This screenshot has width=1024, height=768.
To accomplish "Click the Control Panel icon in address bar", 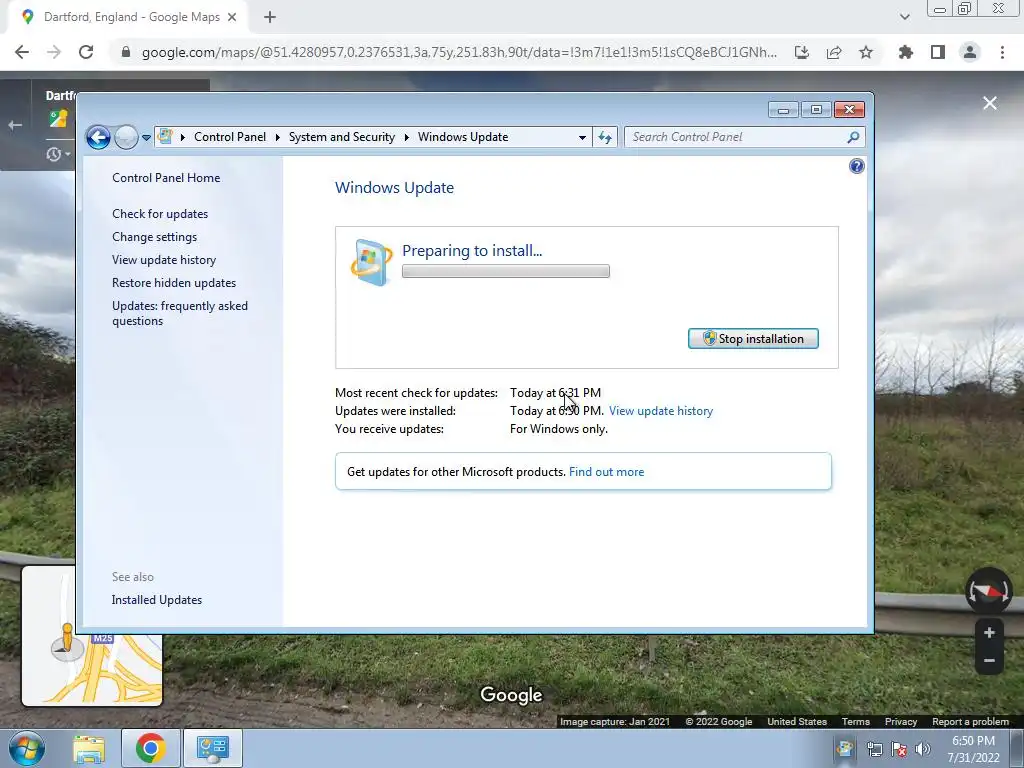I will coord(165,136).
